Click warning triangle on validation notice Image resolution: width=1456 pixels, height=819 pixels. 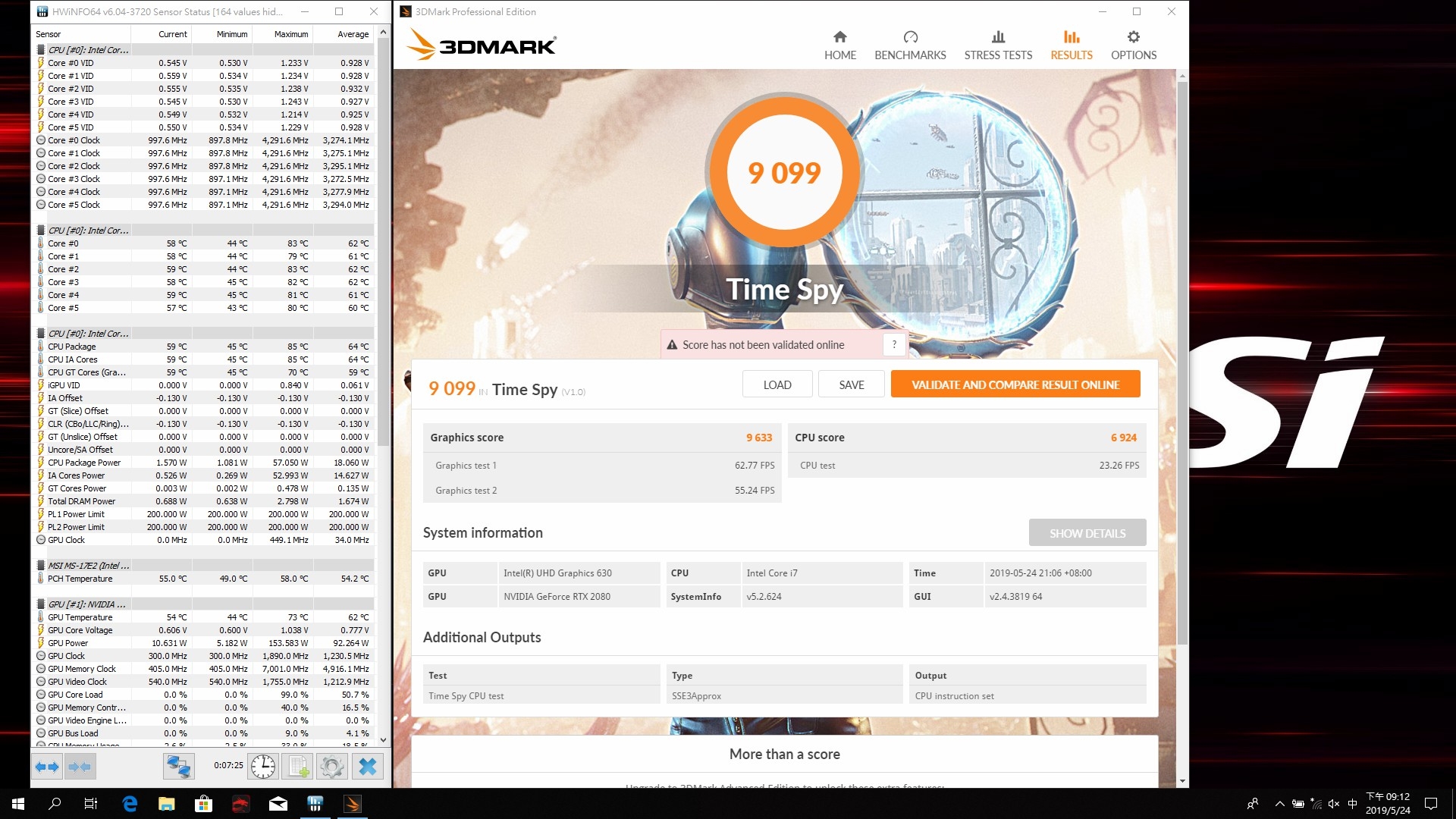[x=672, y=345]
